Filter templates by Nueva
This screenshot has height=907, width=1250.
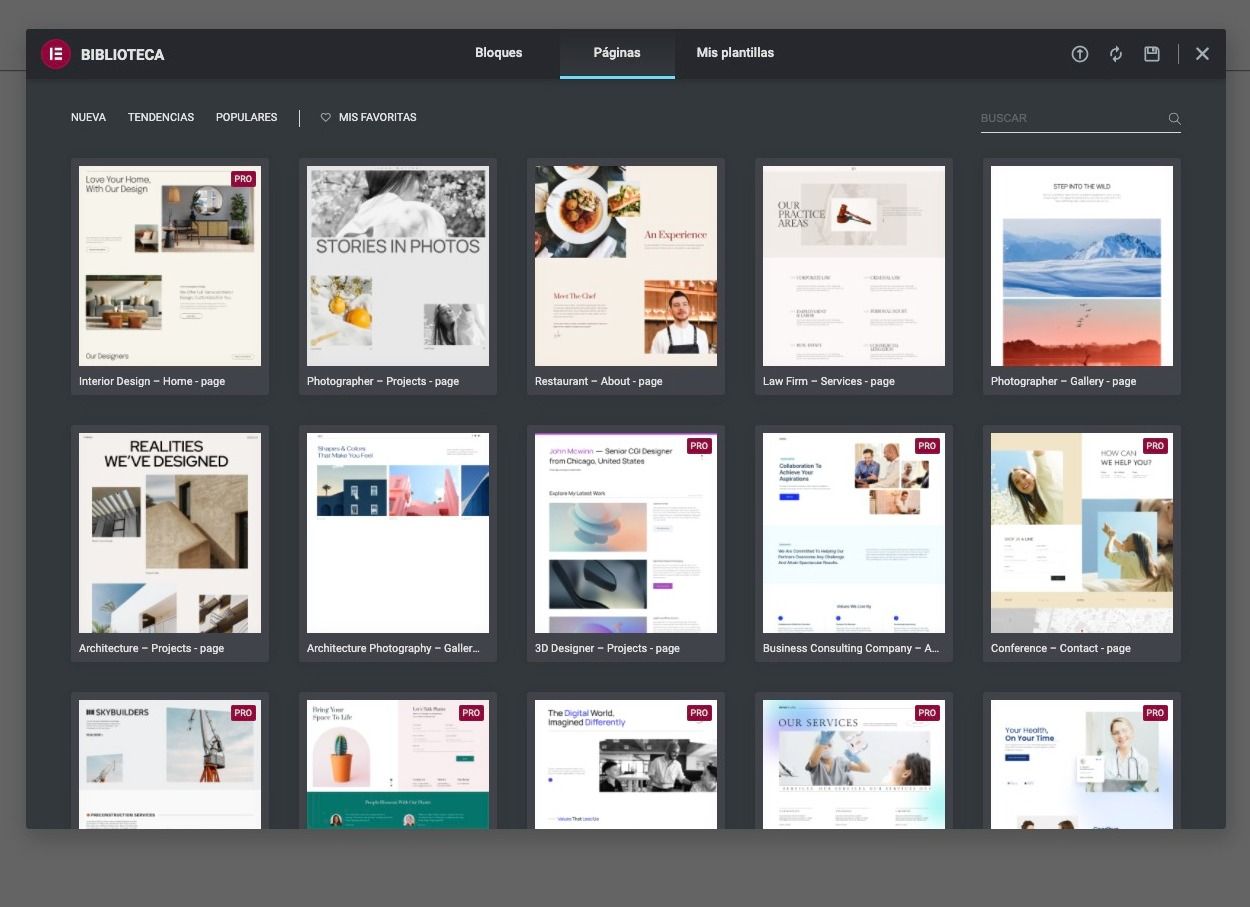click(x=88, y=117)
